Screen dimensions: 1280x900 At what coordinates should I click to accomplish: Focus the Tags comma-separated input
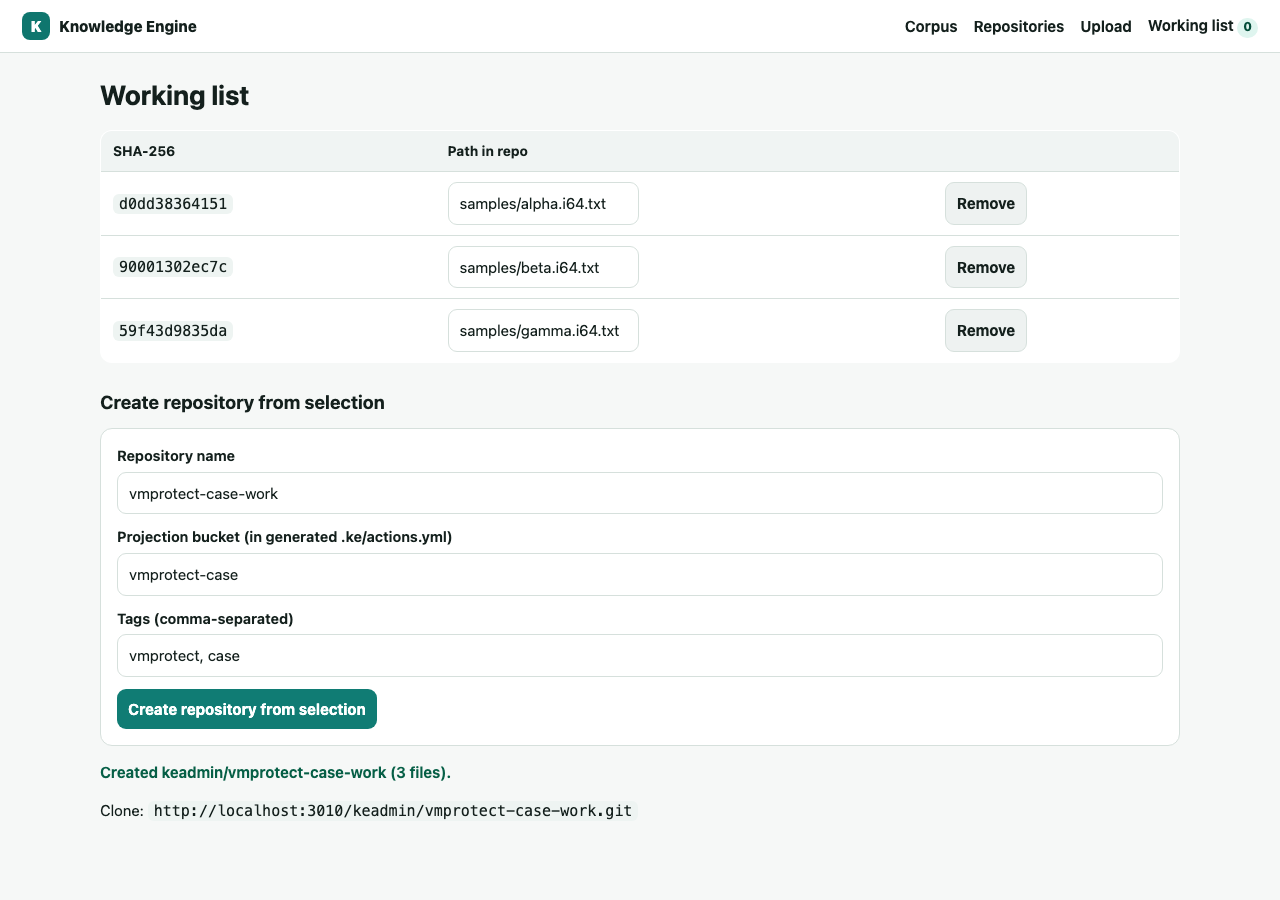click(x=640, y=656)
